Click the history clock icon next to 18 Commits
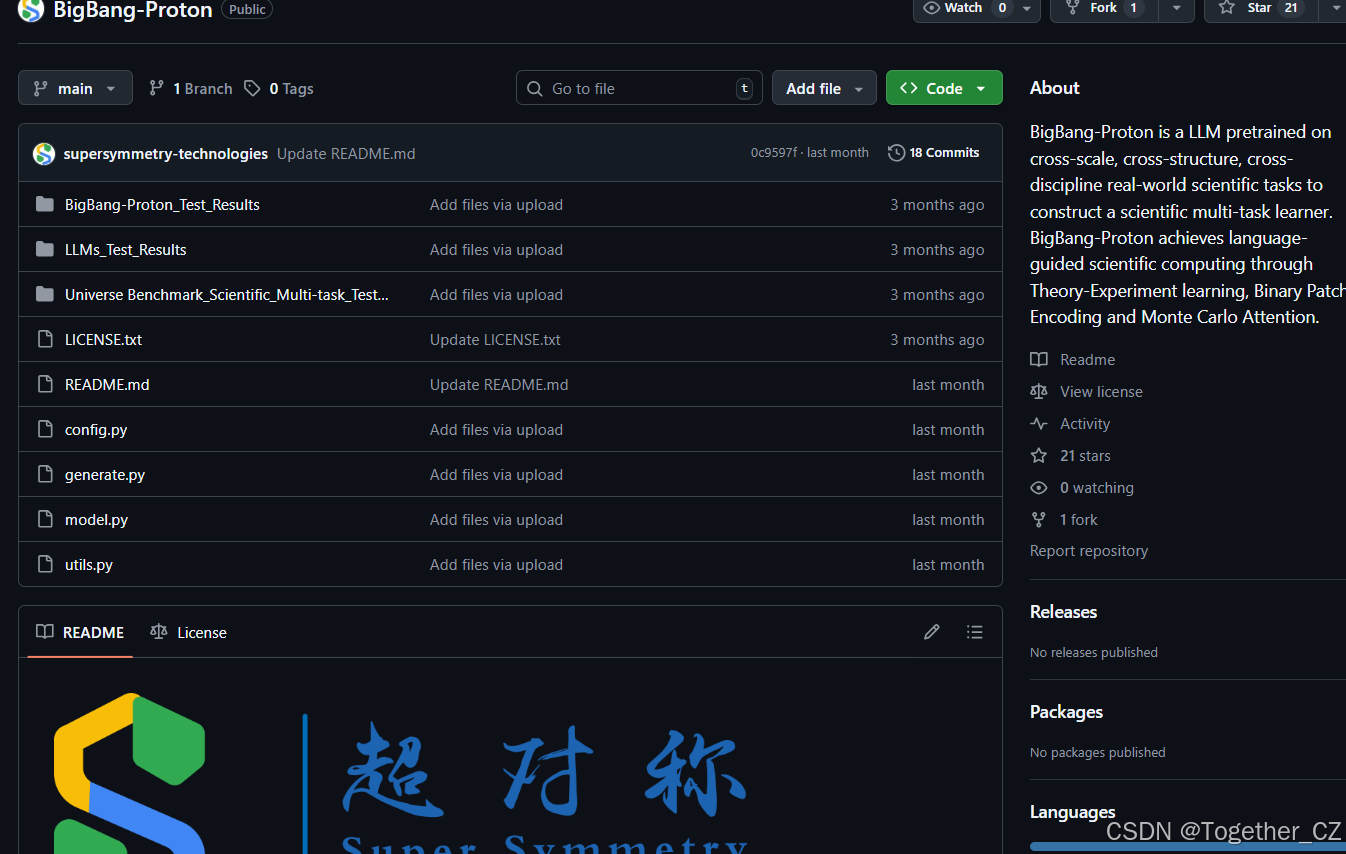The image size is (1346, 854). [x=896, y=153]
